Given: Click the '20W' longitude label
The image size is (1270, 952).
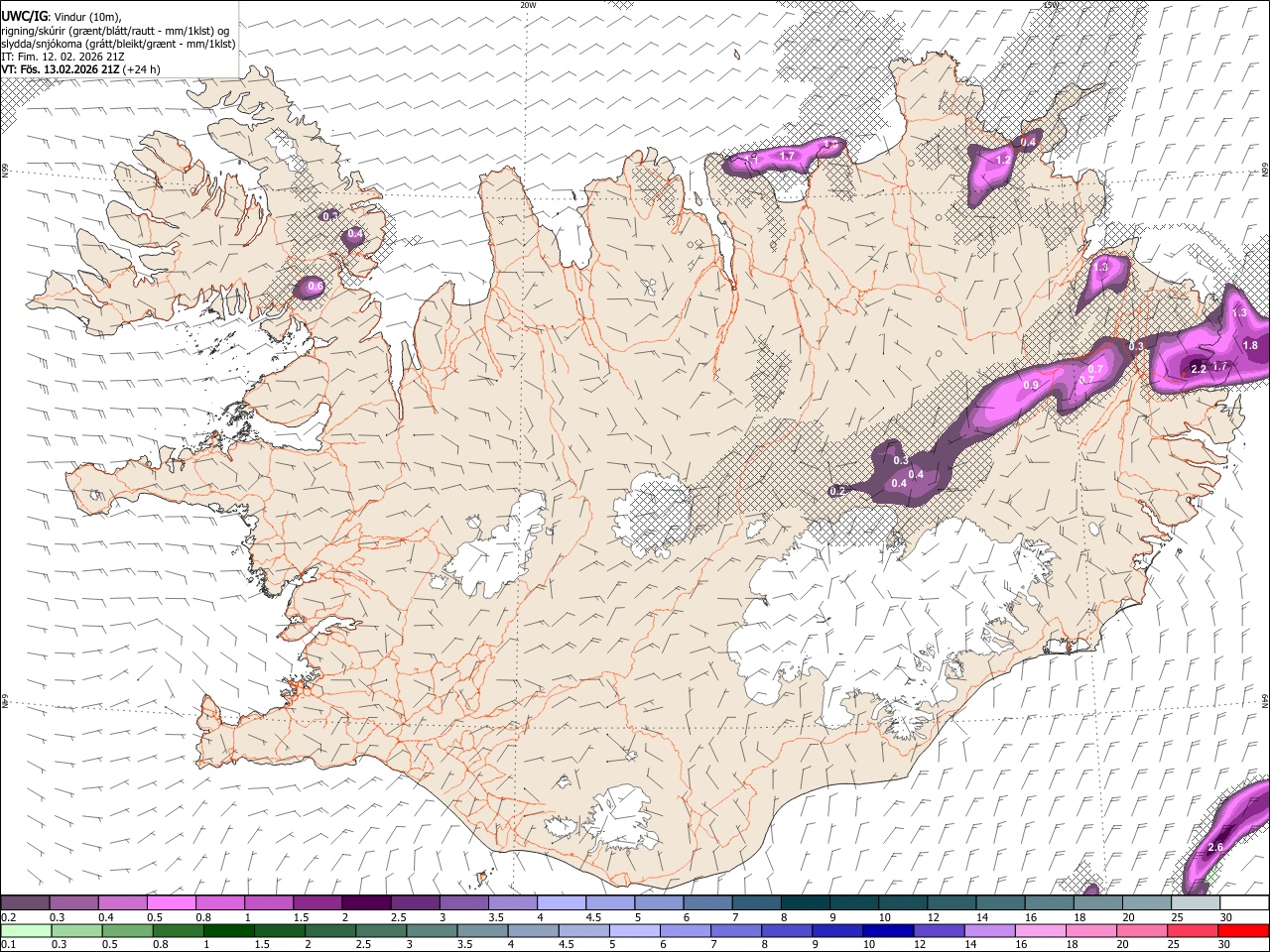Looking at the screenshot, I should click(x=528, y=5).
